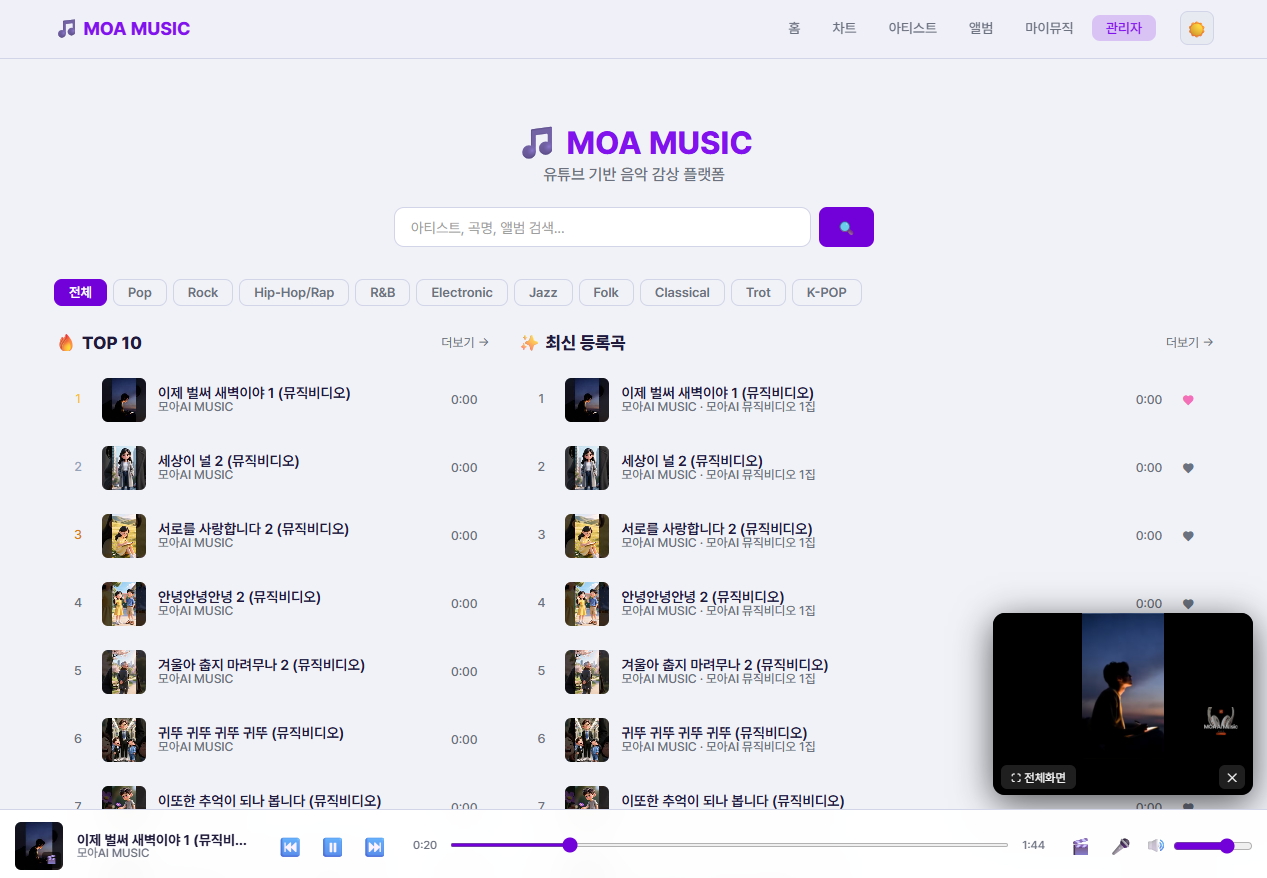Image resolution: width=1267 pixels, height=878 pixels.
Task: Focus the artist, song, album search field
Action: pyautogui.click(x=602, y=227)
